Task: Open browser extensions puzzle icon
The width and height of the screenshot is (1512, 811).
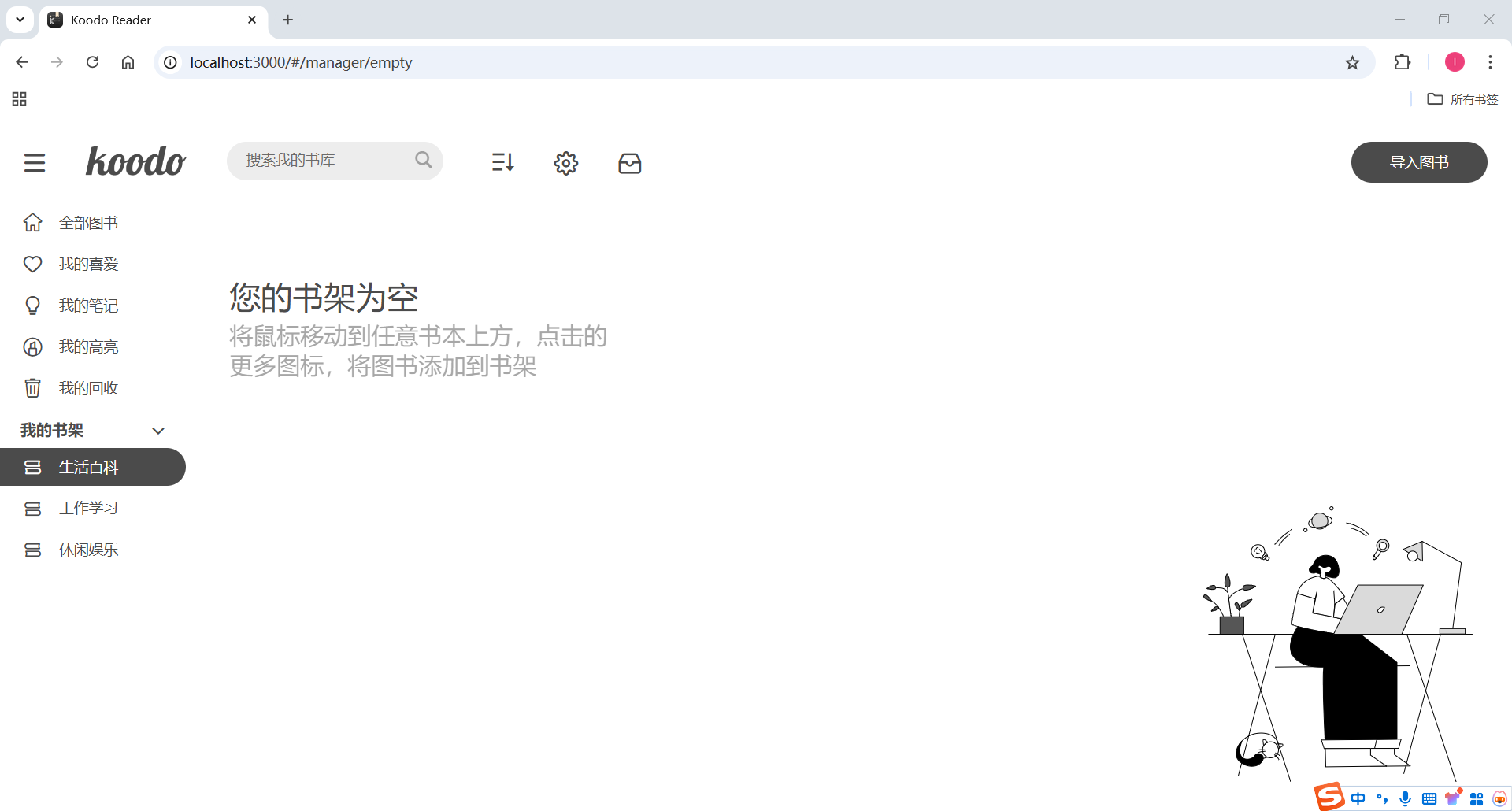Action: point(1403,62)
